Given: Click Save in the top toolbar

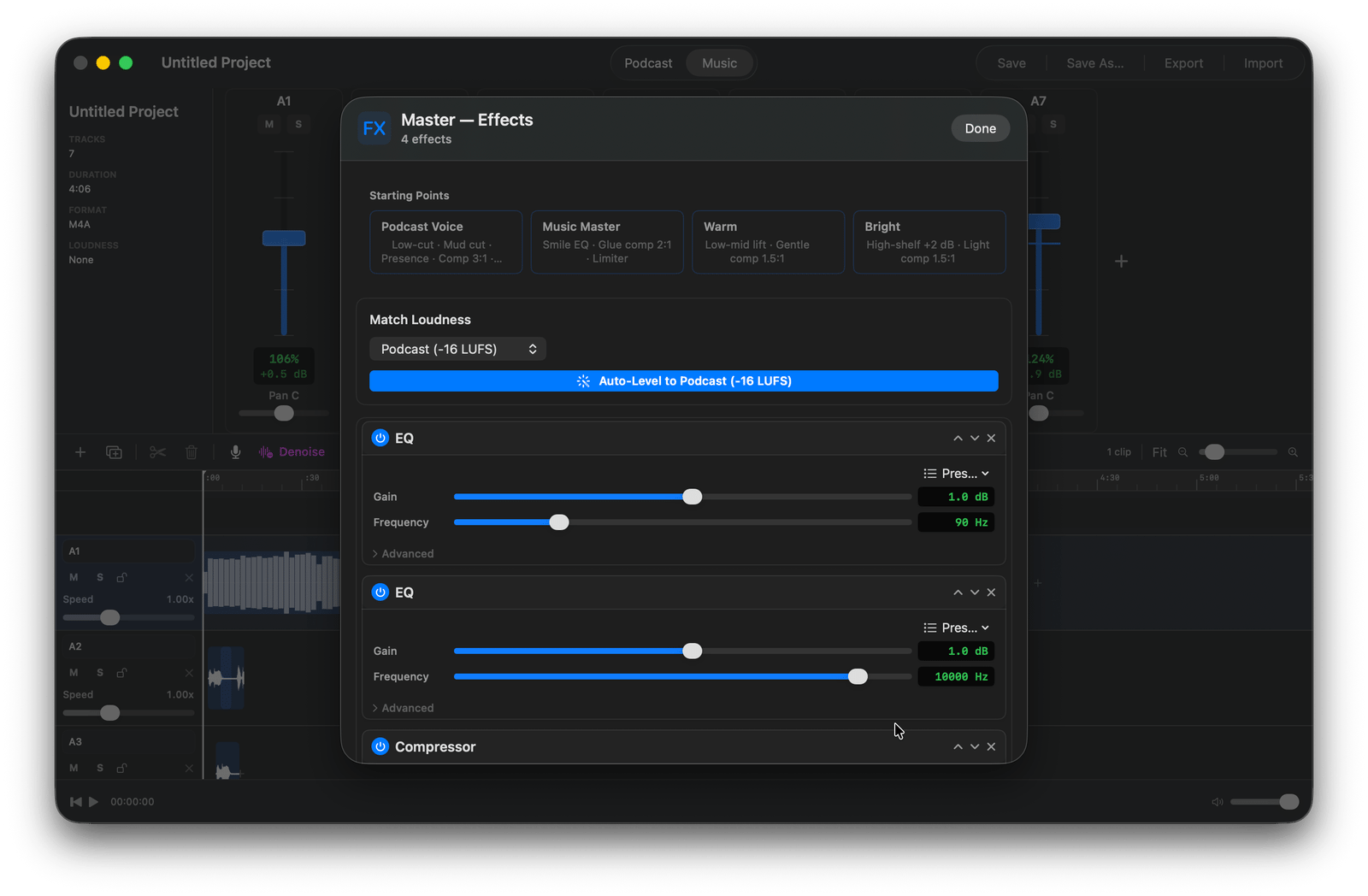Looking at the screenshot, I should (1011, 63).
